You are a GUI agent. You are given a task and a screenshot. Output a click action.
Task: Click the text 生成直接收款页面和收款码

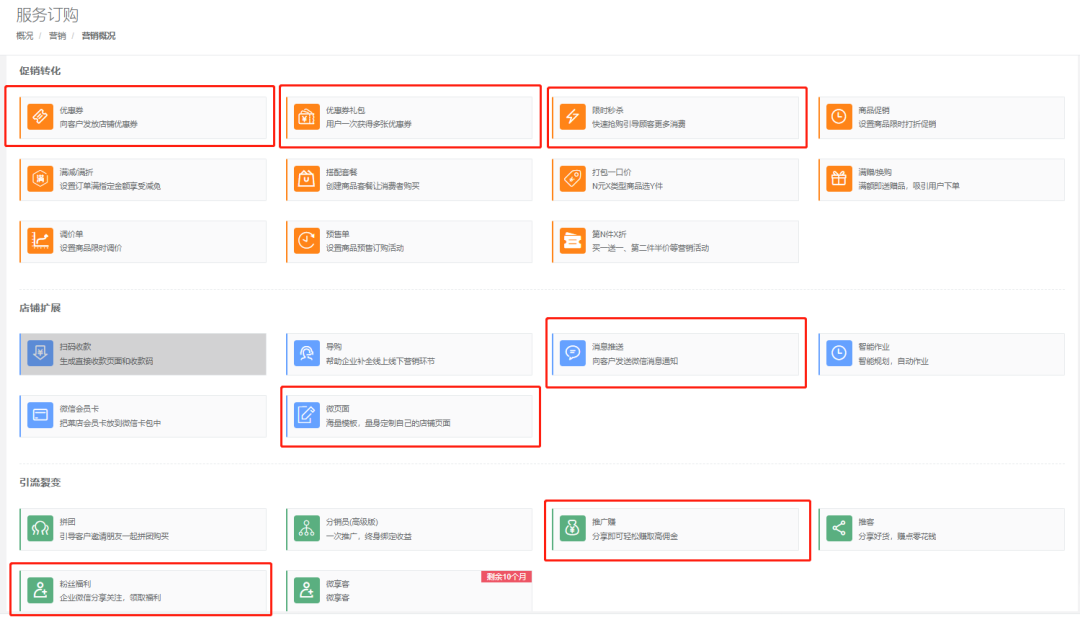[x=106, y=361]
